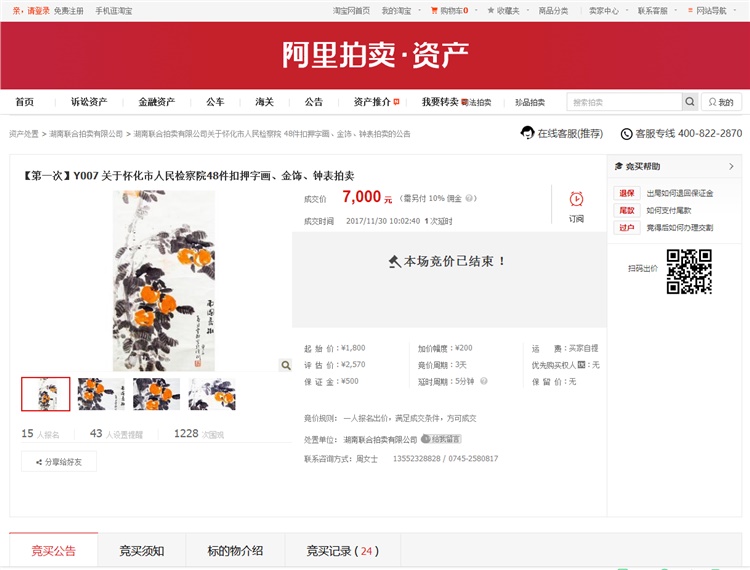This screenshot has width=750, height=570.
Task: Expand the 竞买帮助 panel arrow
Action: [731, 166]
